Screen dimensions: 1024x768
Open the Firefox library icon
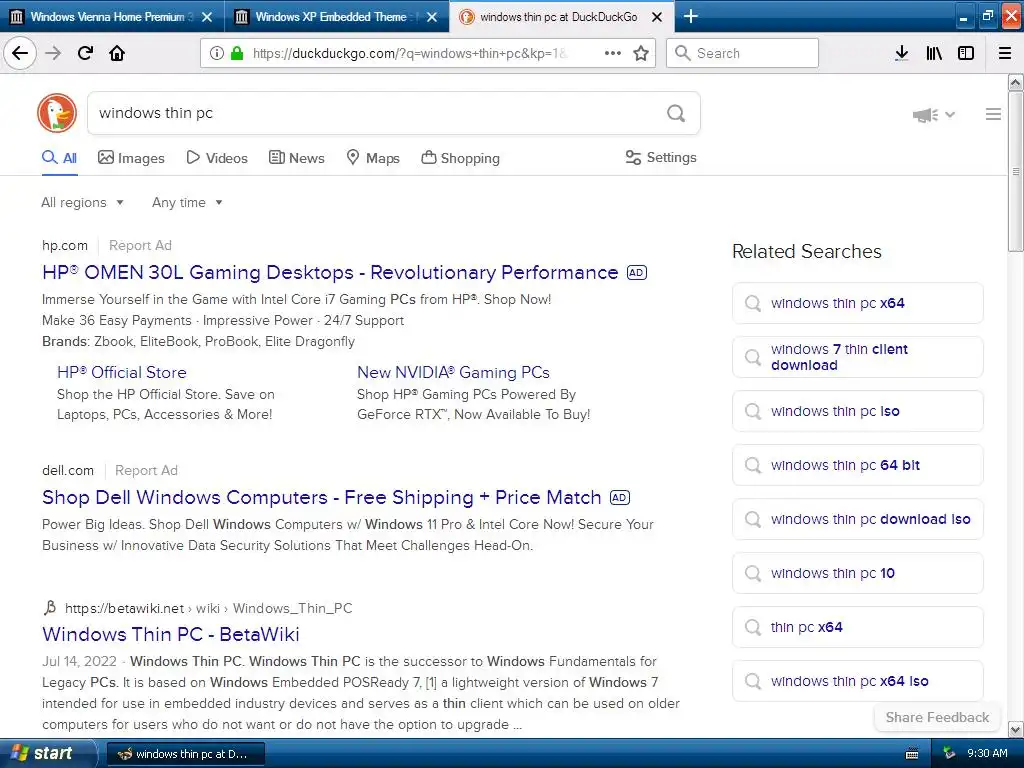point(934,53)
